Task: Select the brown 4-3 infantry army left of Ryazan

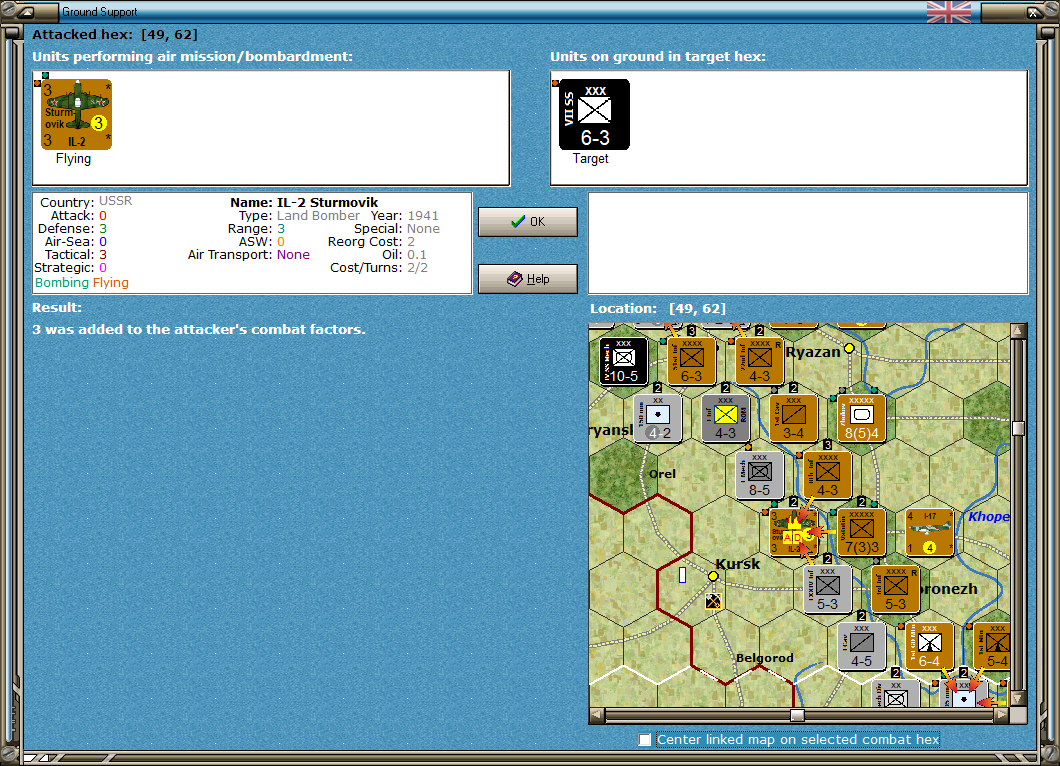Action: tap(759, 361)
